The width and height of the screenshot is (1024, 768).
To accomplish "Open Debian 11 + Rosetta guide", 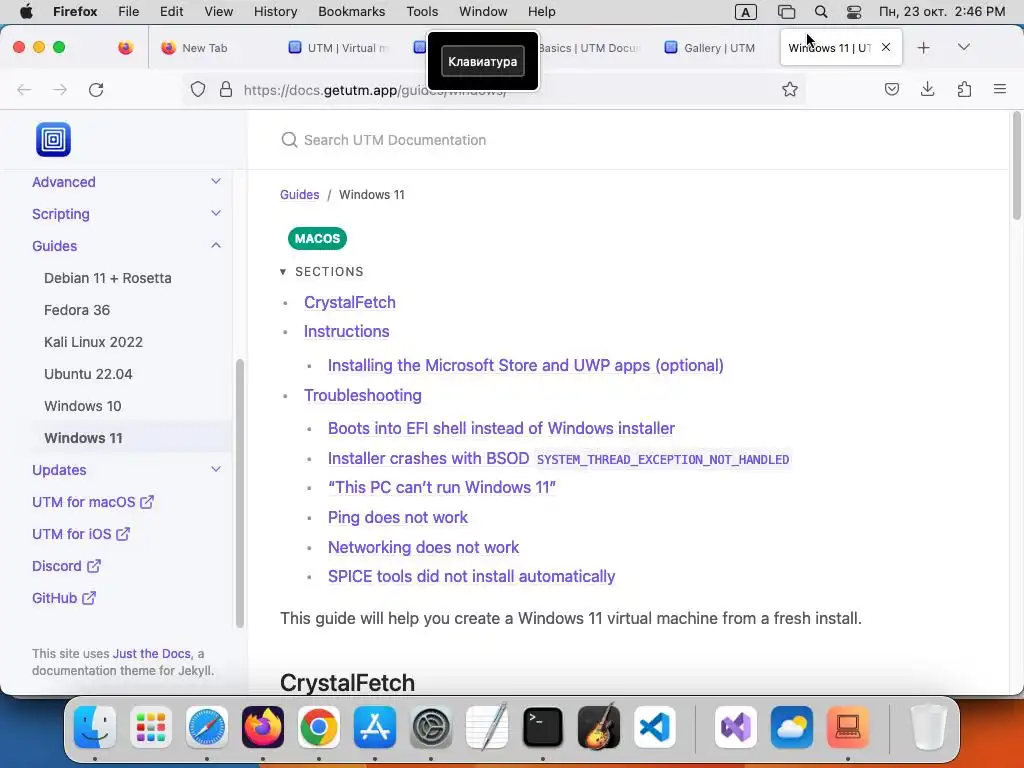I will [108, 278].
